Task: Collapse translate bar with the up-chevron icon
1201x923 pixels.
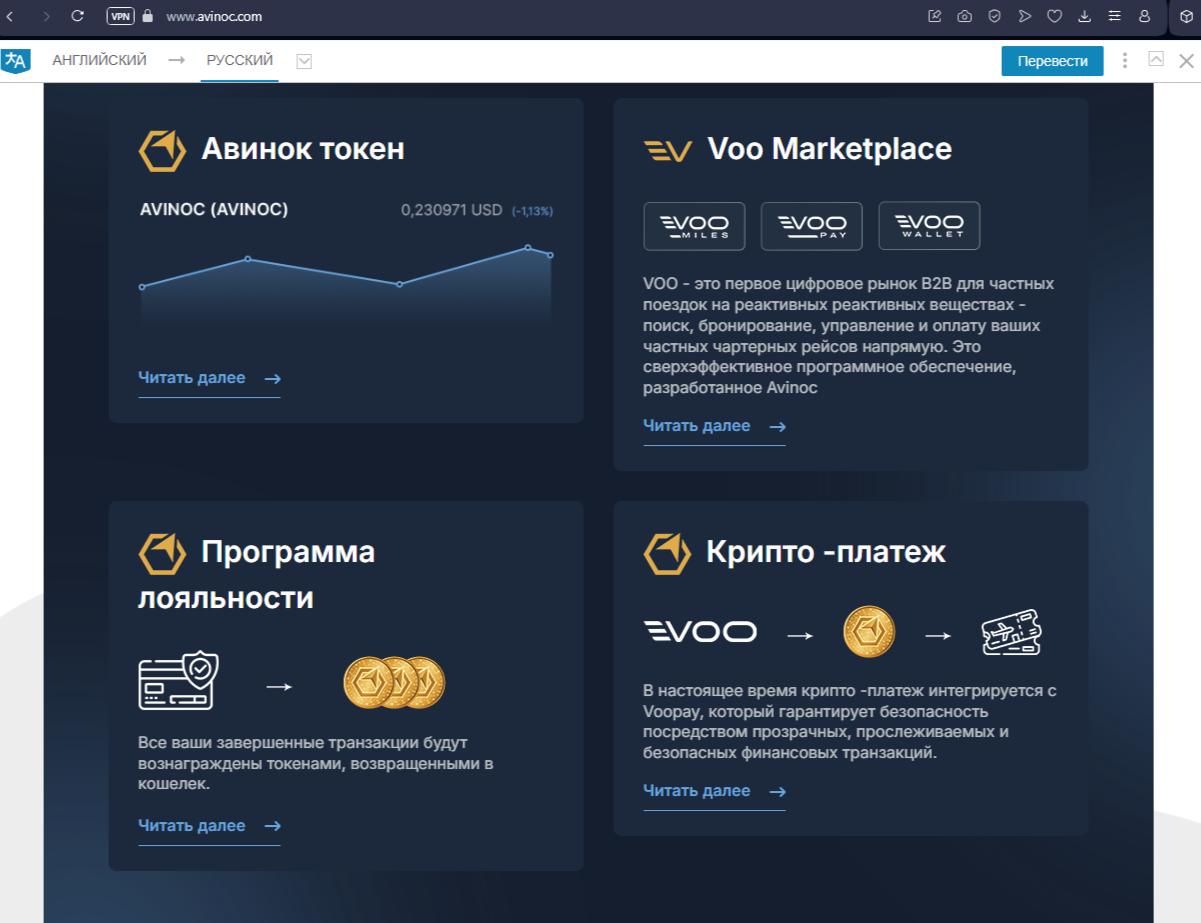Action: pyautogui.click(x=1156, y=60)
